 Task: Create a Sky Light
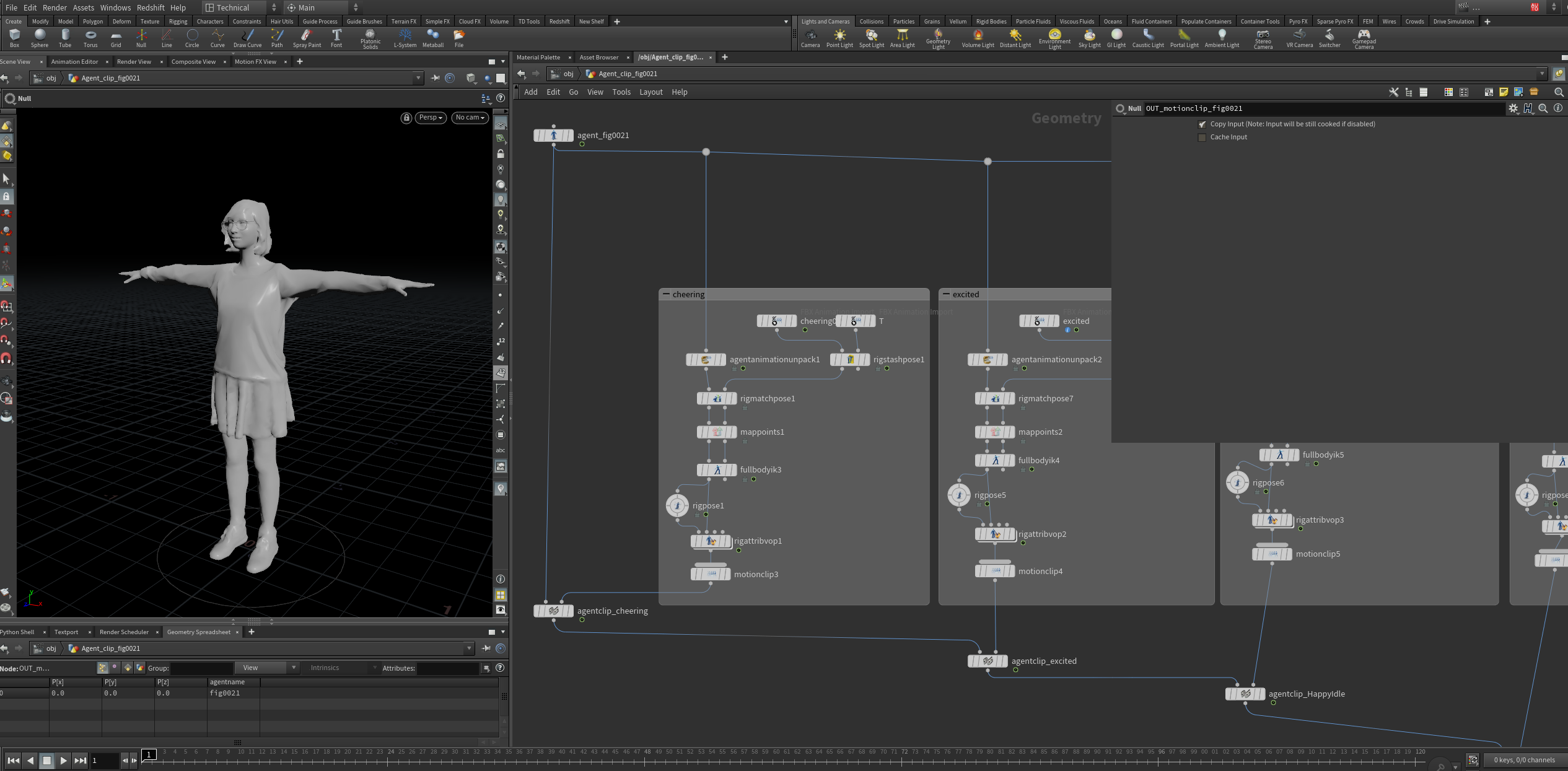[x=1089, y=38]
